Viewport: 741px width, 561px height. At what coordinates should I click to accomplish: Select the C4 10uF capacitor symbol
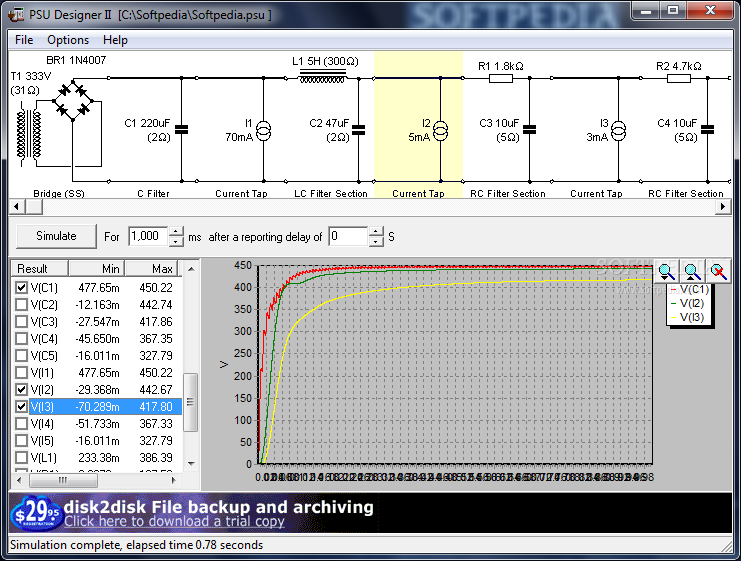pos(707,129)
